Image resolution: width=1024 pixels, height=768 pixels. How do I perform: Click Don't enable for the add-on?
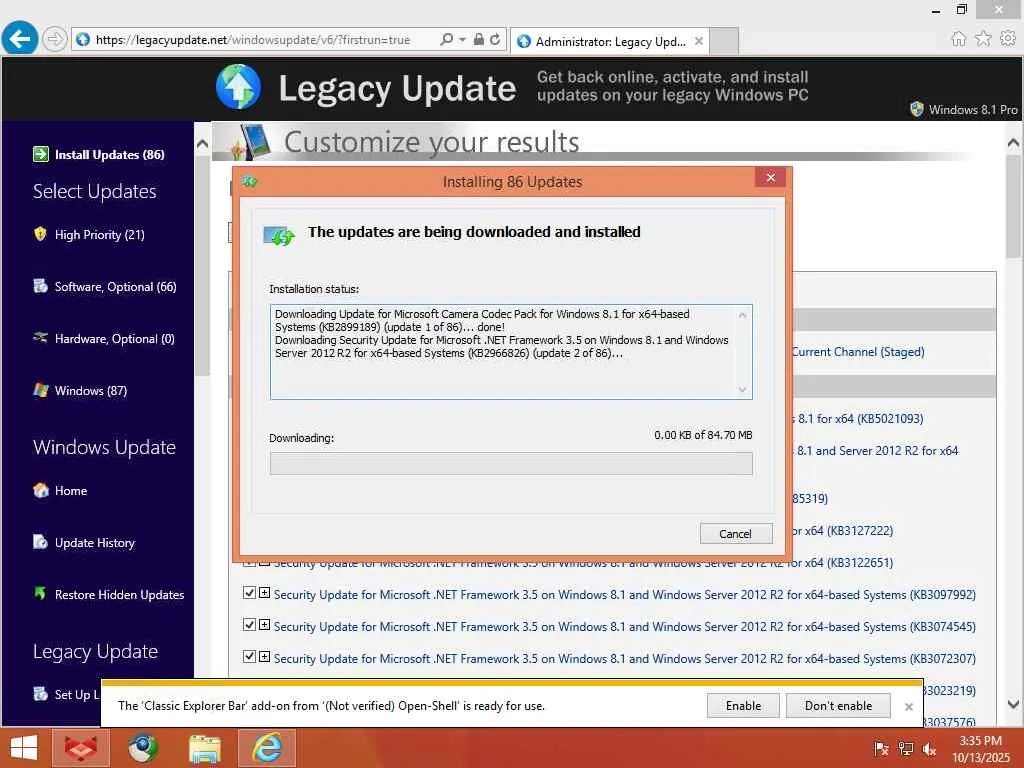click(x=838, y=706)
